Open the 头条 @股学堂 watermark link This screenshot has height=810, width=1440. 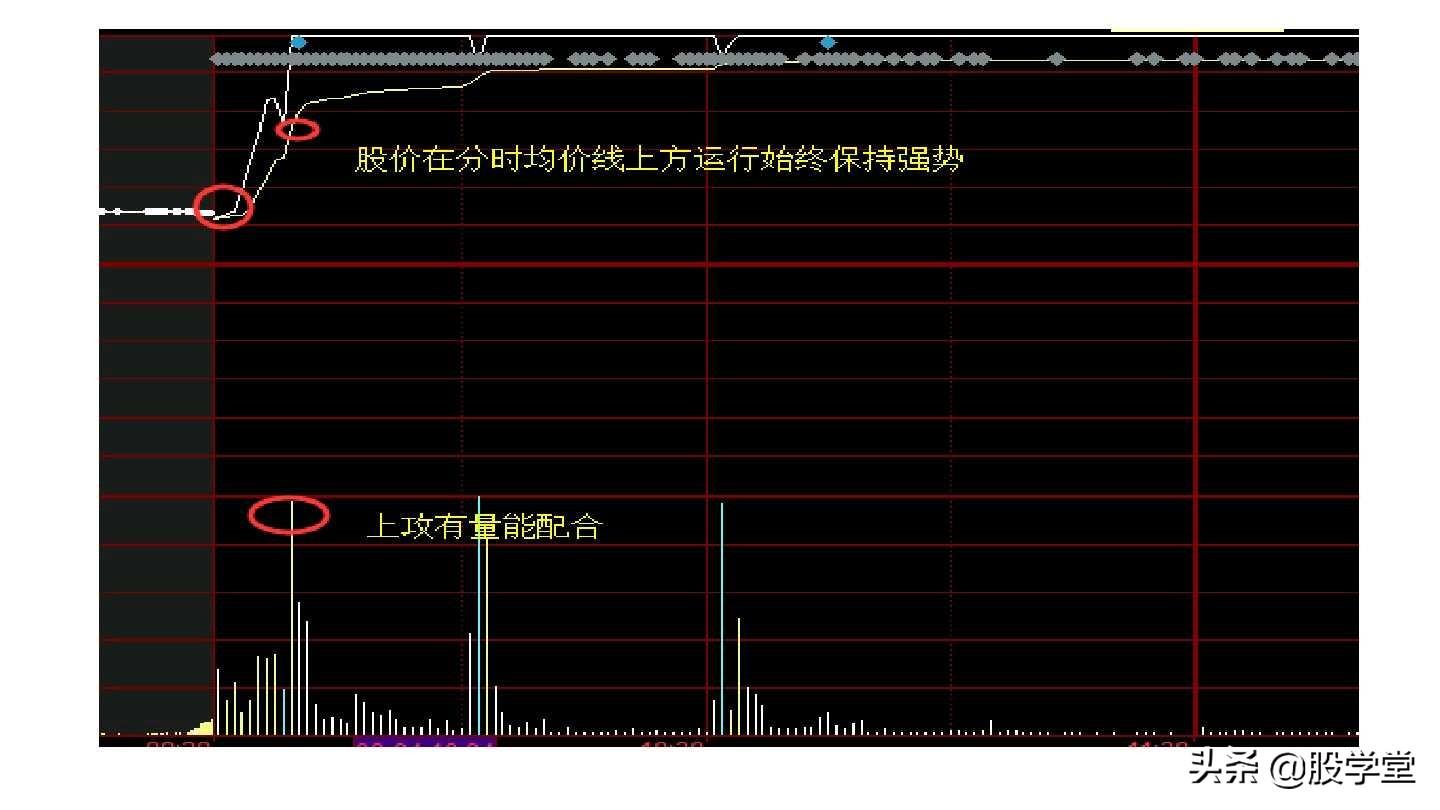pyautogui.click(x=1302, y=769)
